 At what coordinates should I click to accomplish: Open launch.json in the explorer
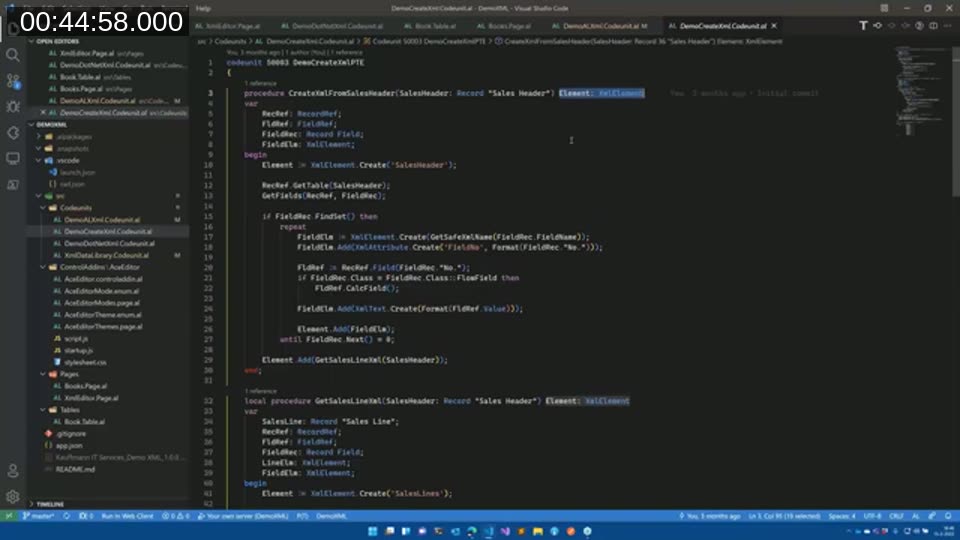coord(77,172)
